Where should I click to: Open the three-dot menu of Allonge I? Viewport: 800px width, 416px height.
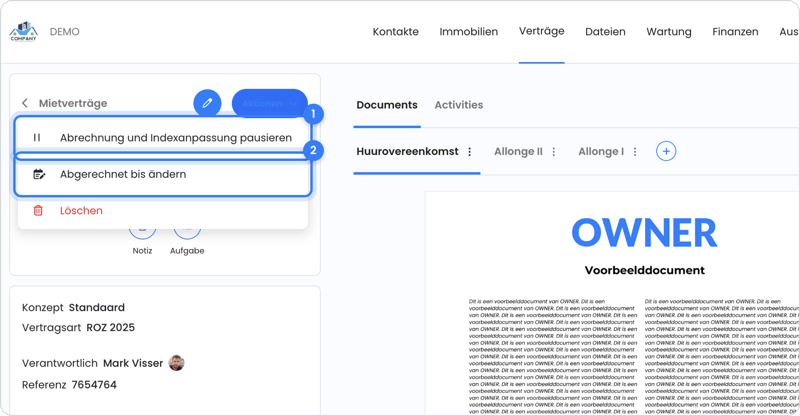(x=635, y=152)
